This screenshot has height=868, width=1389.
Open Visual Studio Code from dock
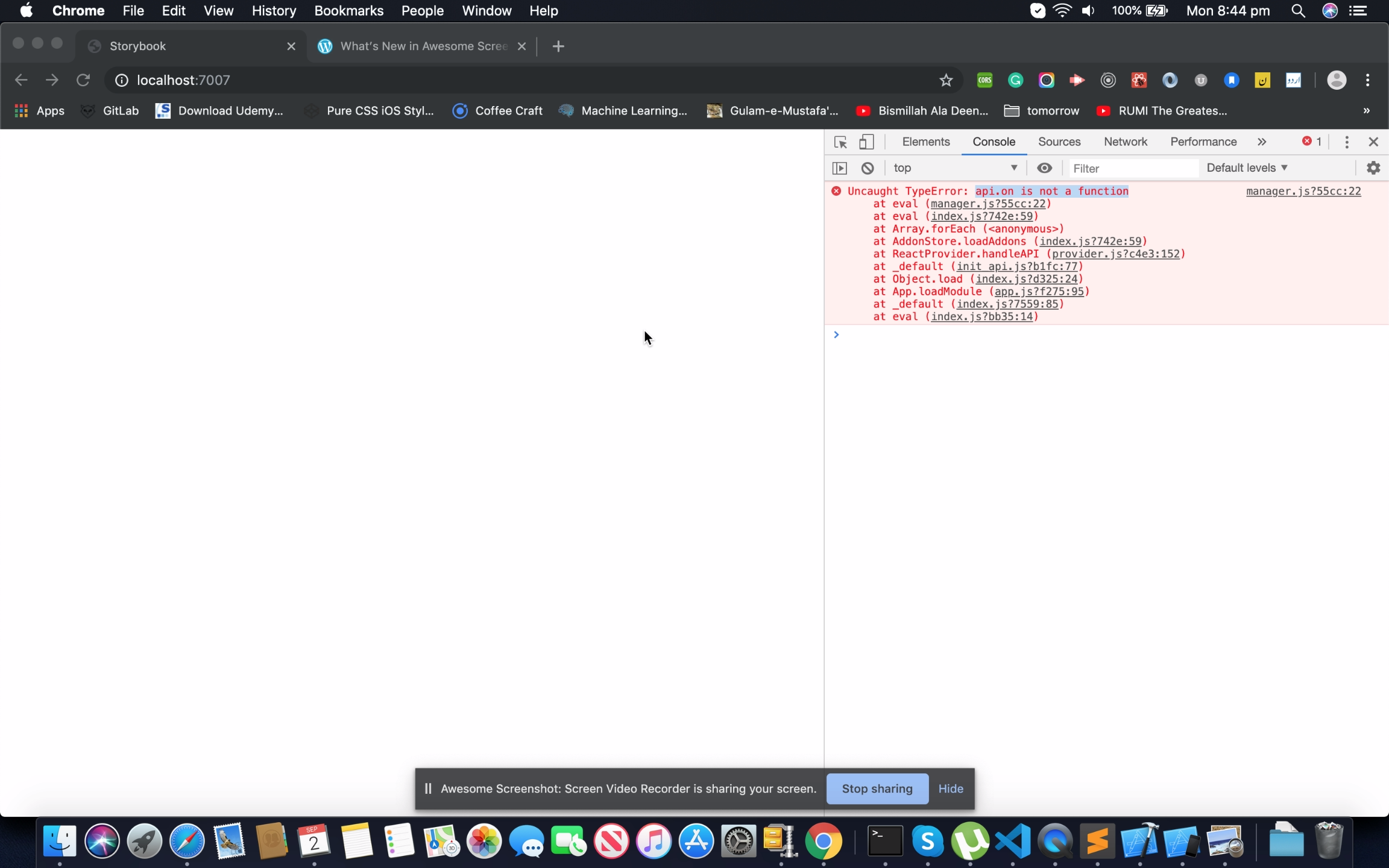1012,841
